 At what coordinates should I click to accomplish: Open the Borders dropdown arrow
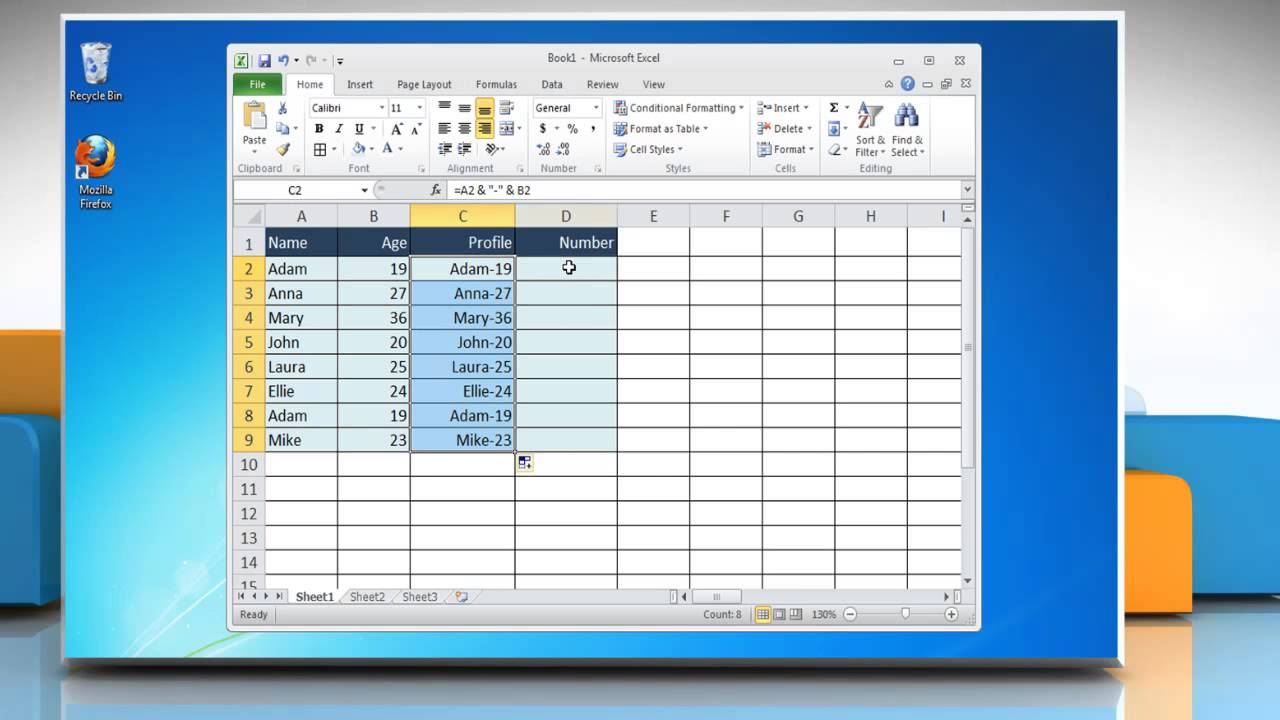[335, 149]
